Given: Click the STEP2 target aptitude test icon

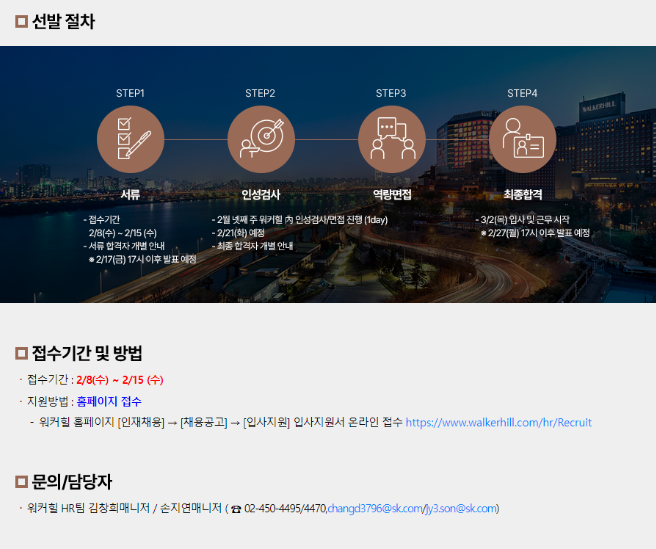Looking at the screenshot, I should pos(261,139).
